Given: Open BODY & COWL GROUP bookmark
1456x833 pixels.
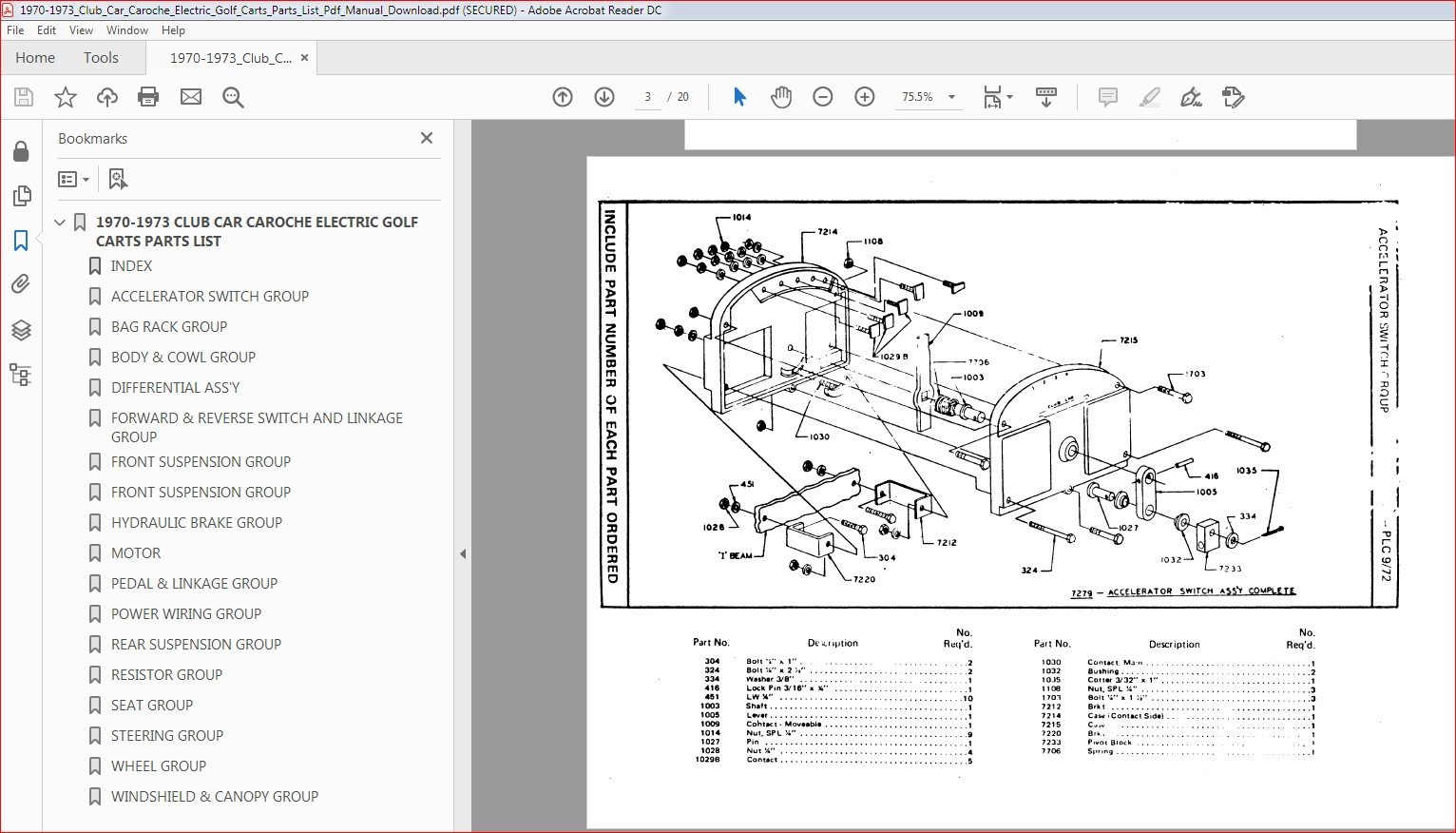Looking at the screenshot, I should coord(183,358).
